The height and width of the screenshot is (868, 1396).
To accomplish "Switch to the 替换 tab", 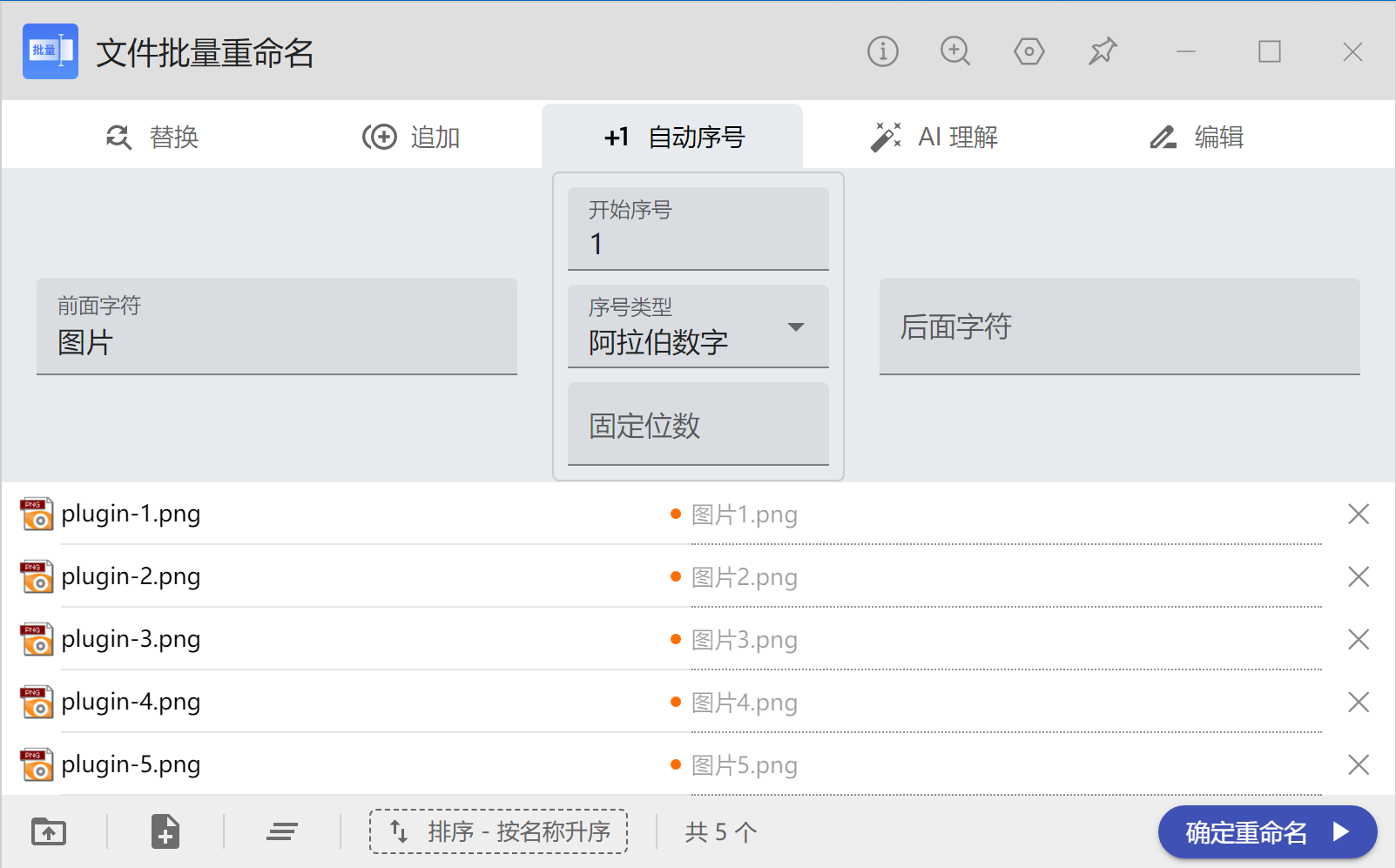I will [153, 137].
